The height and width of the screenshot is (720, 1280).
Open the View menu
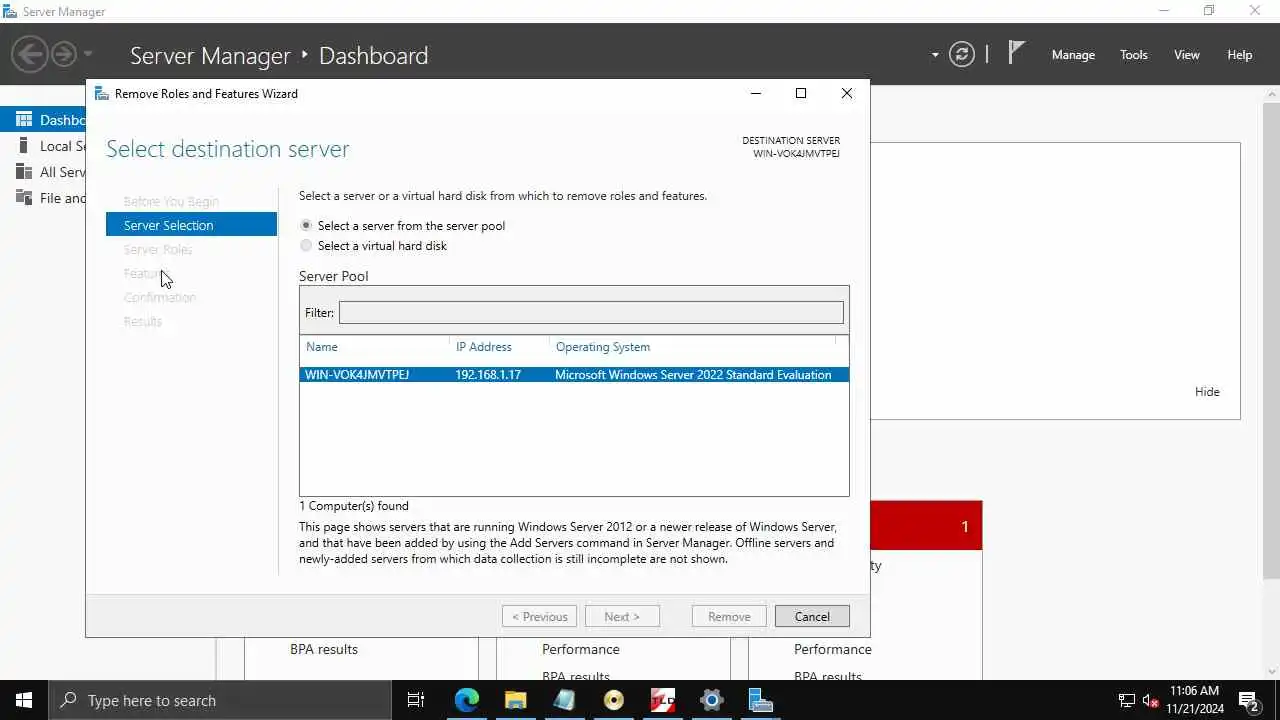1187,55
